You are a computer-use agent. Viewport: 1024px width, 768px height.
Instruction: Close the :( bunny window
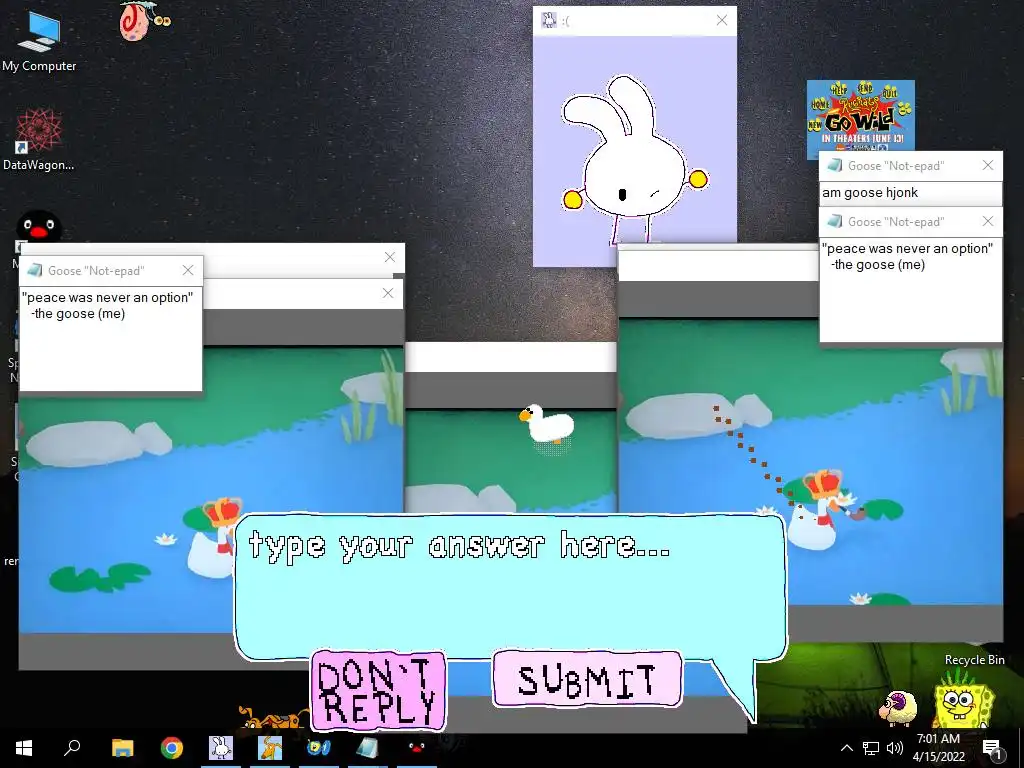point(722,20)
